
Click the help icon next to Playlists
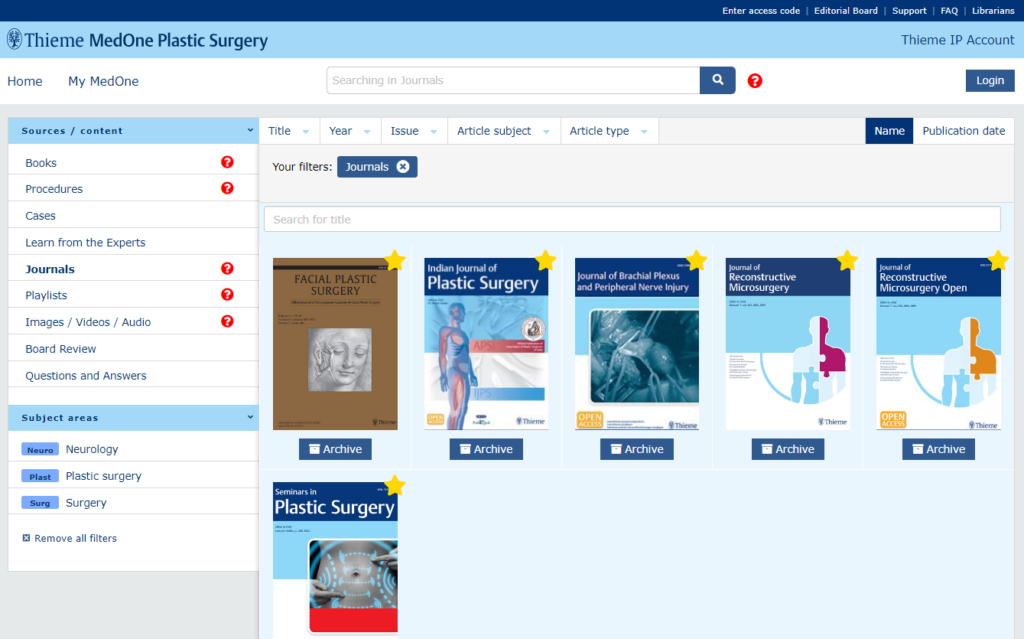coord(227,295)
